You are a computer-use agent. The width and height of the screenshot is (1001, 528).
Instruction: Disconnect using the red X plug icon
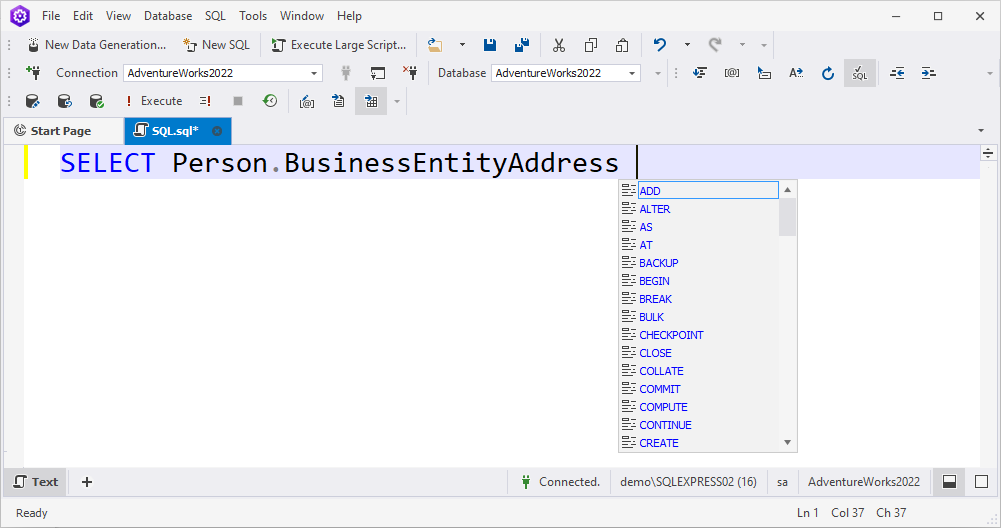tap(410, 73)
